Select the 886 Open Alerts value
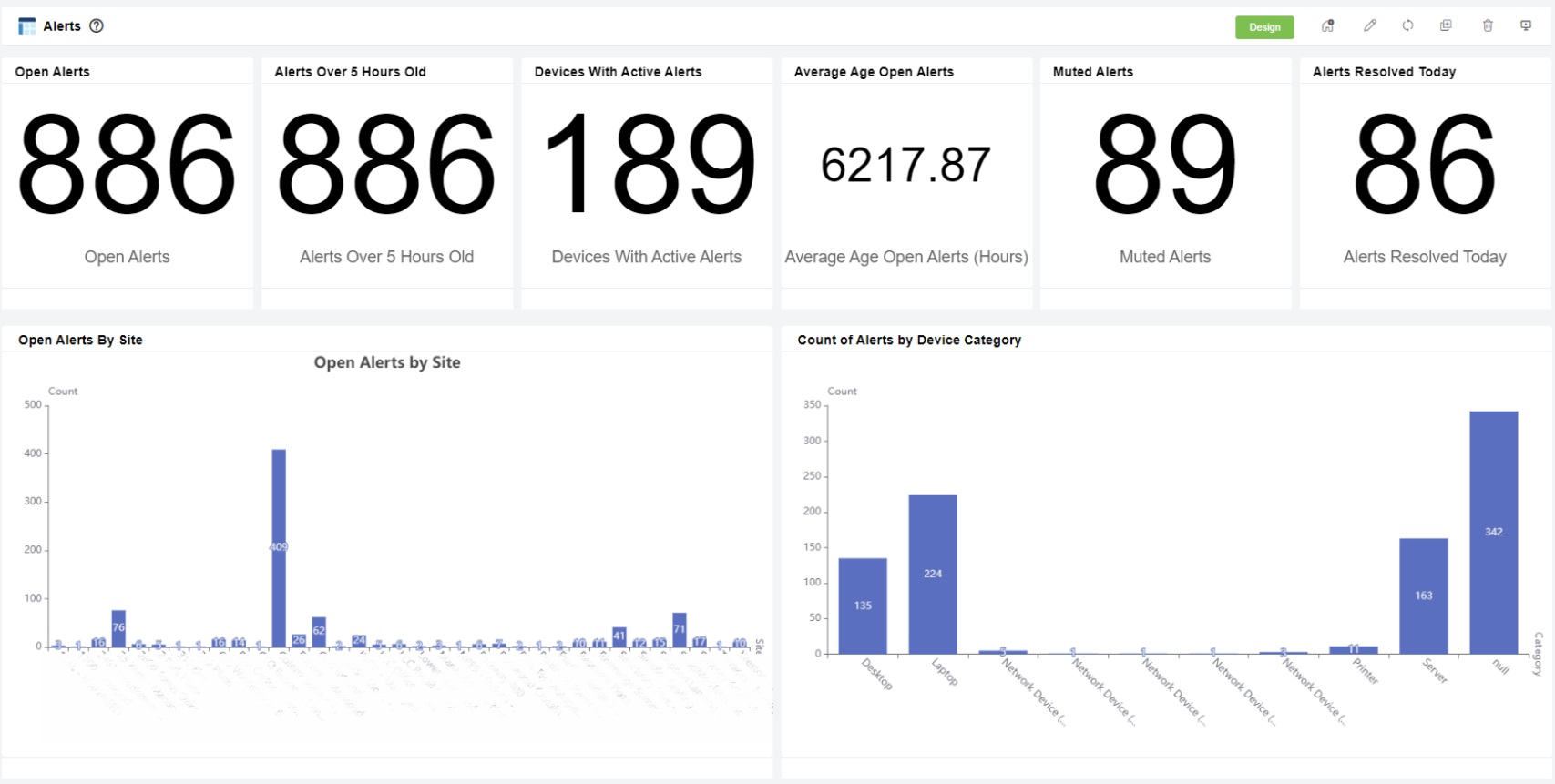Viewport: 1555px width, 784px height. pos(127,165)
